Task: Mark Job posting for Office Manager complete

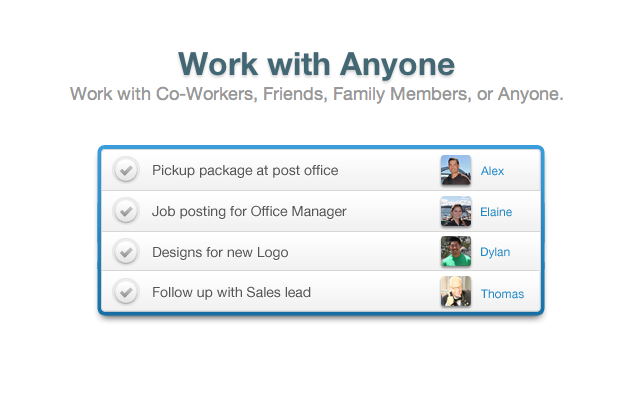Action: [x=125, y=212]
